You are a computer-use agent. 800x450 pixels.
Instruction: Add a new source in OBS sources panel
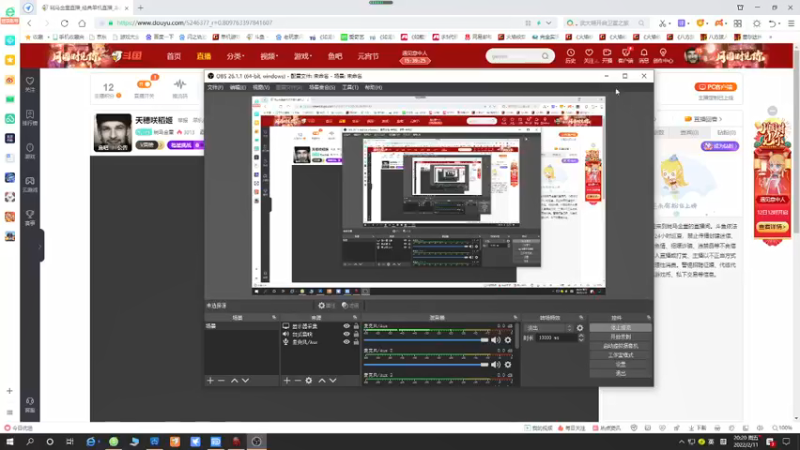[x=287, y=381]
